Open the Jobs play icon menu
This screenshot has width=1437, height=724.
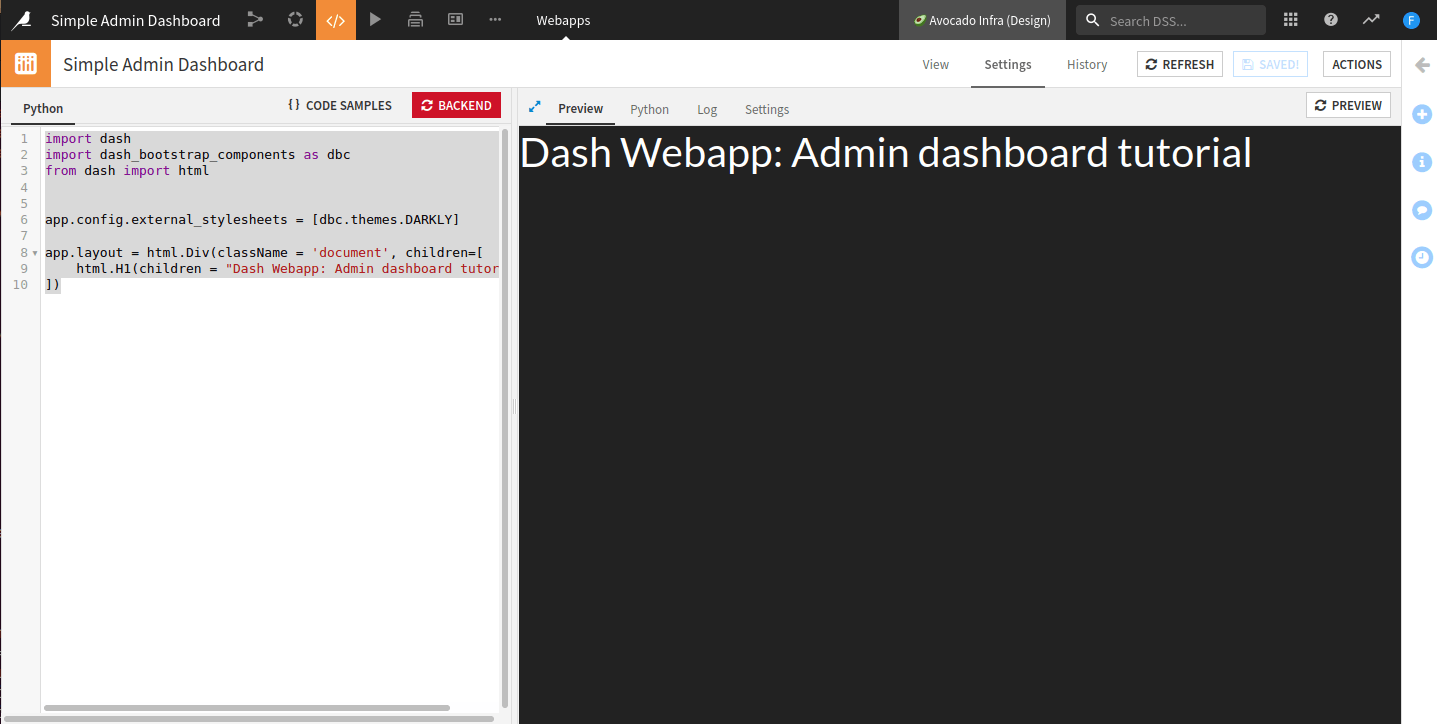point(375,20)
